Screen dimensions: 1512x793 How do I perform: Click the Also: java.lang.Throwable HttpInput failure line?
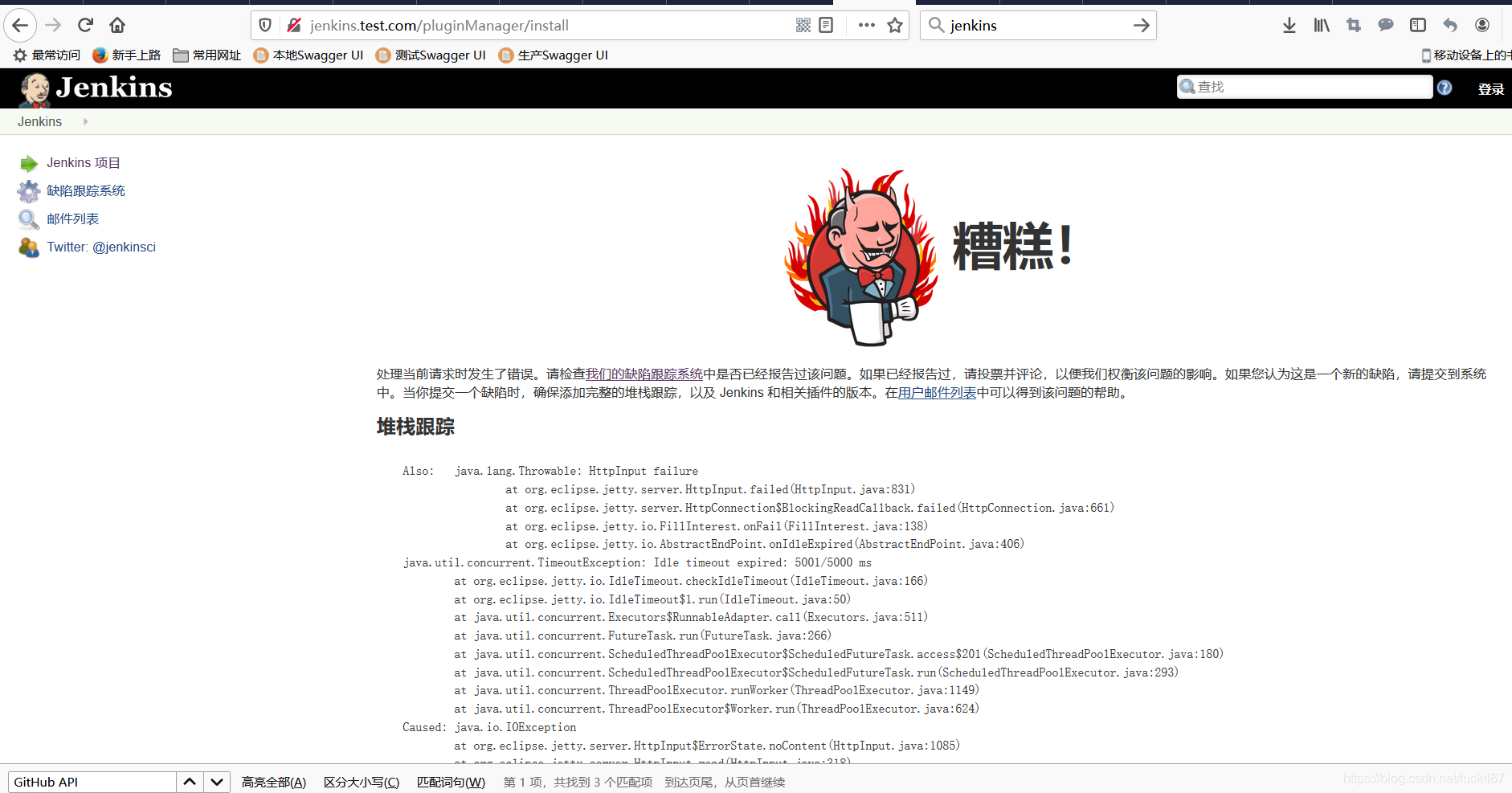click(x=550, y=472)
